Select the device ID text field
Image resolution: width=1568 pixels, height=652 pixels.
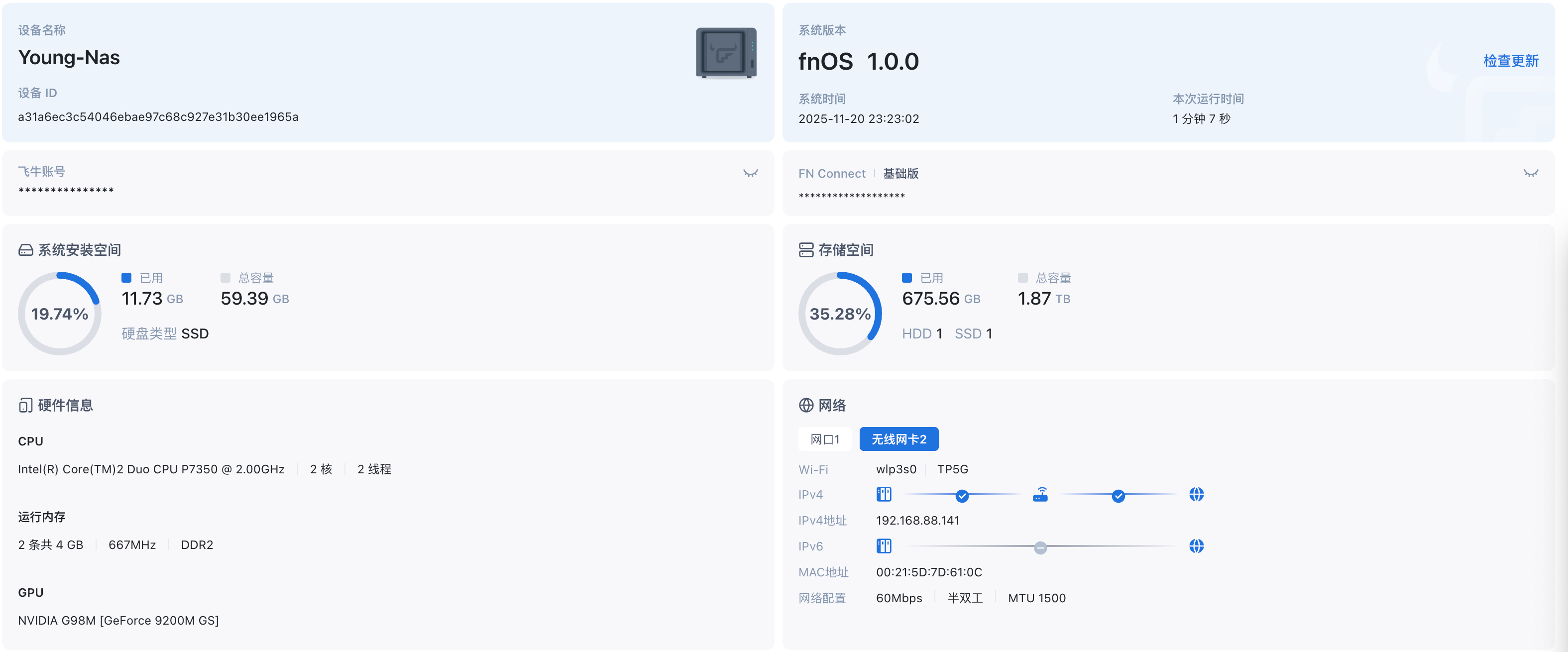158,116
